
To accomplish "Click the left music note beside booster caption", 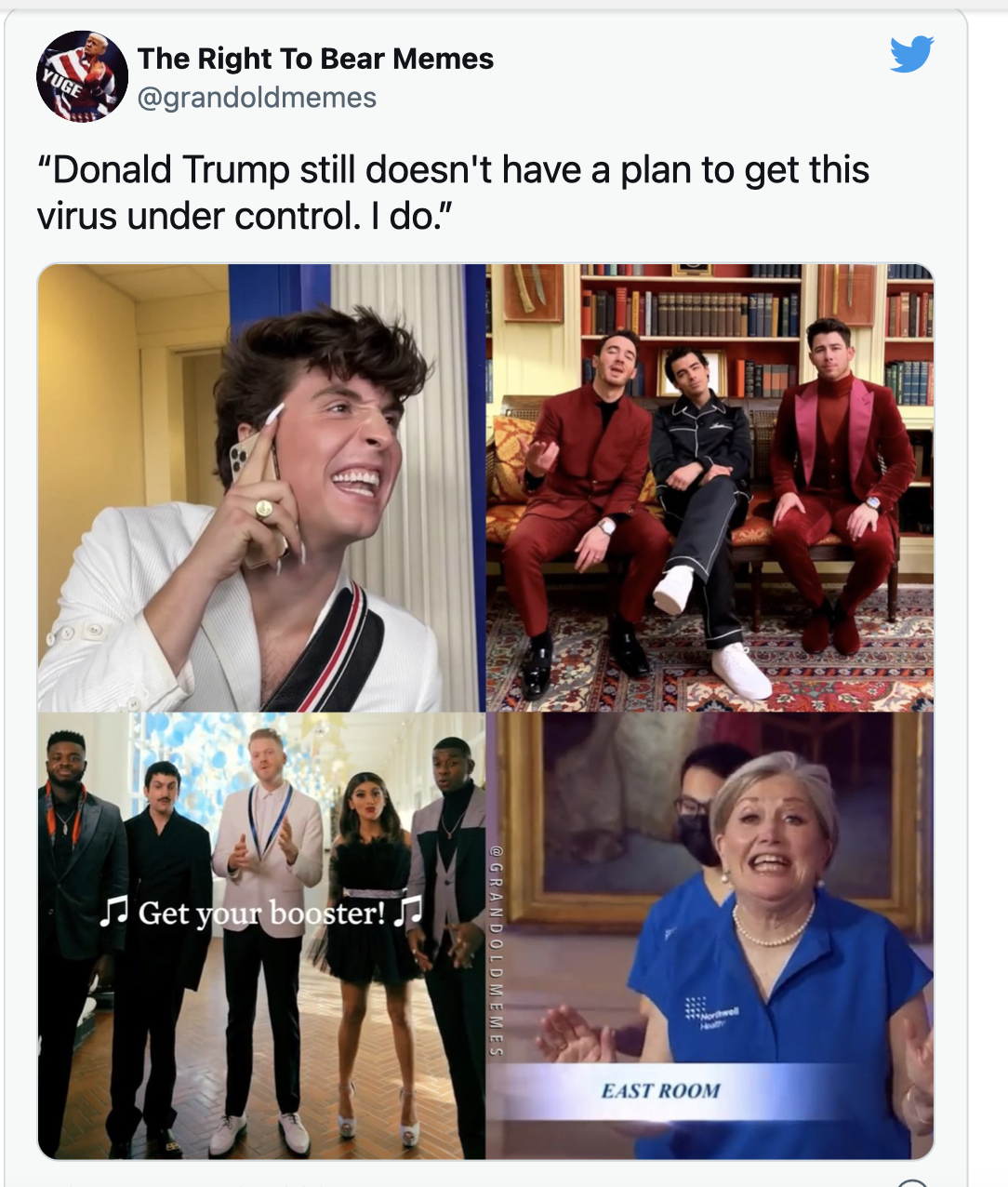I will tap(113, 913).
